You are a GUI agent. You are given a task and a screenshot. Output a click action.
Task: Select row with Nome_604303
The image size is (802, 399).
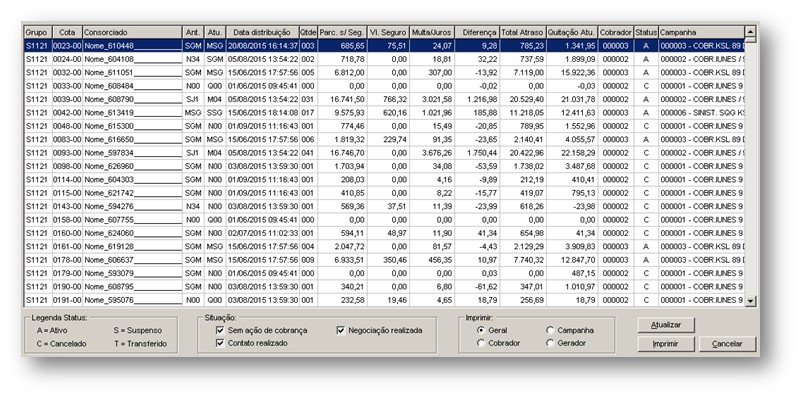[x=384, y=180]
